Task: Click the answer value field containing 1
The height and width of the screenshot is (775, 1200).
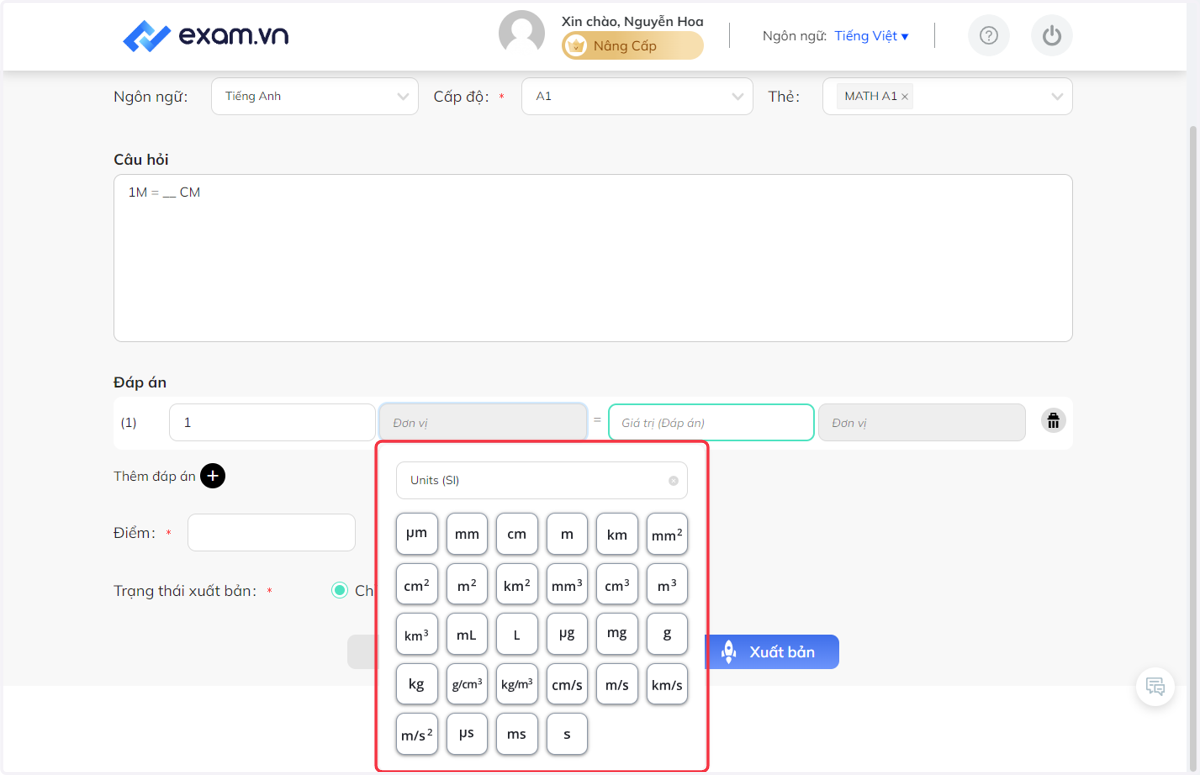Action: click(x=272, y=422)
